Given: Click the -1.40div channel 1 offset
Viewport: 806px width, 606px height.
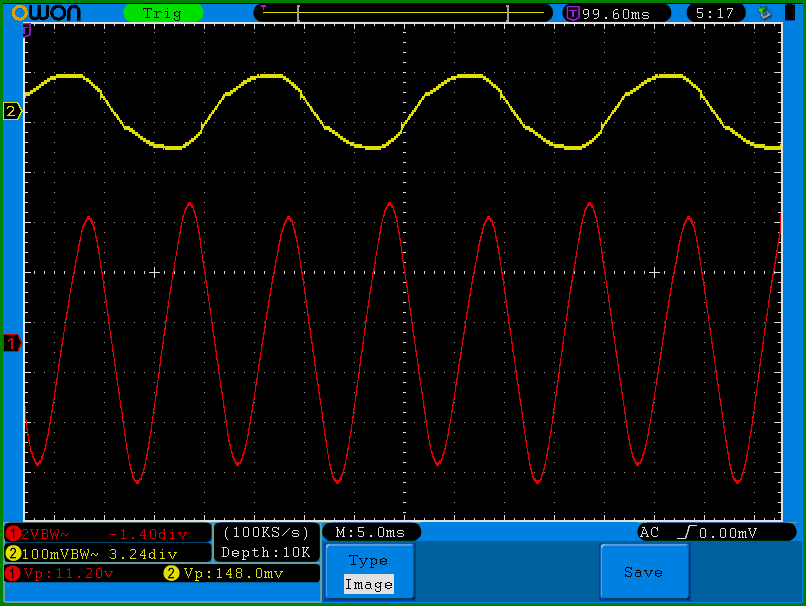Looking at the screenshot, I should (x=149, y=534).
